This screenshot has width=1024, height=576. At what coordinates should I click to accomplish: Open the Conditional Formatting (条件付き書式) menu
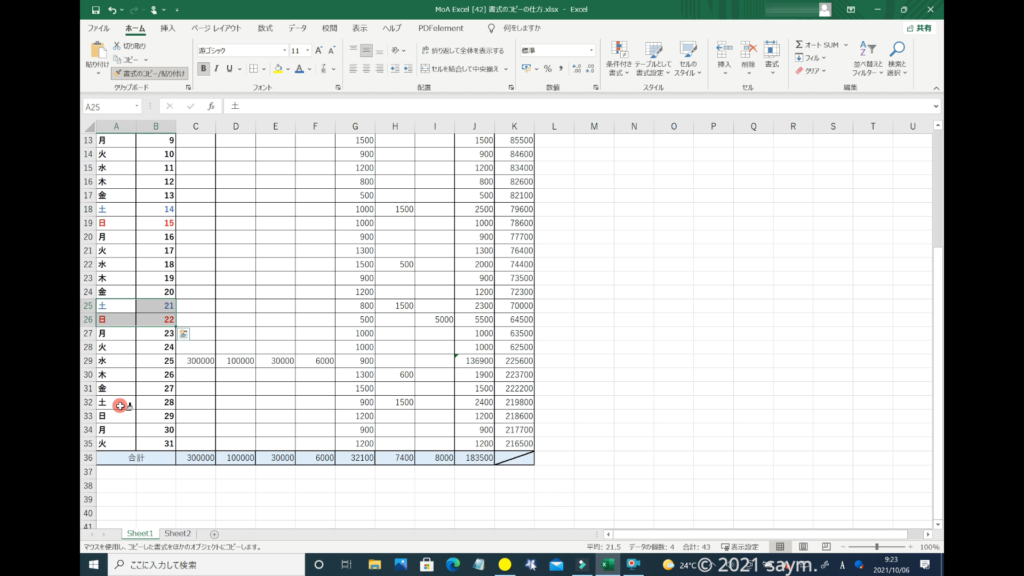pyautogui.click(x=620, y=55)
